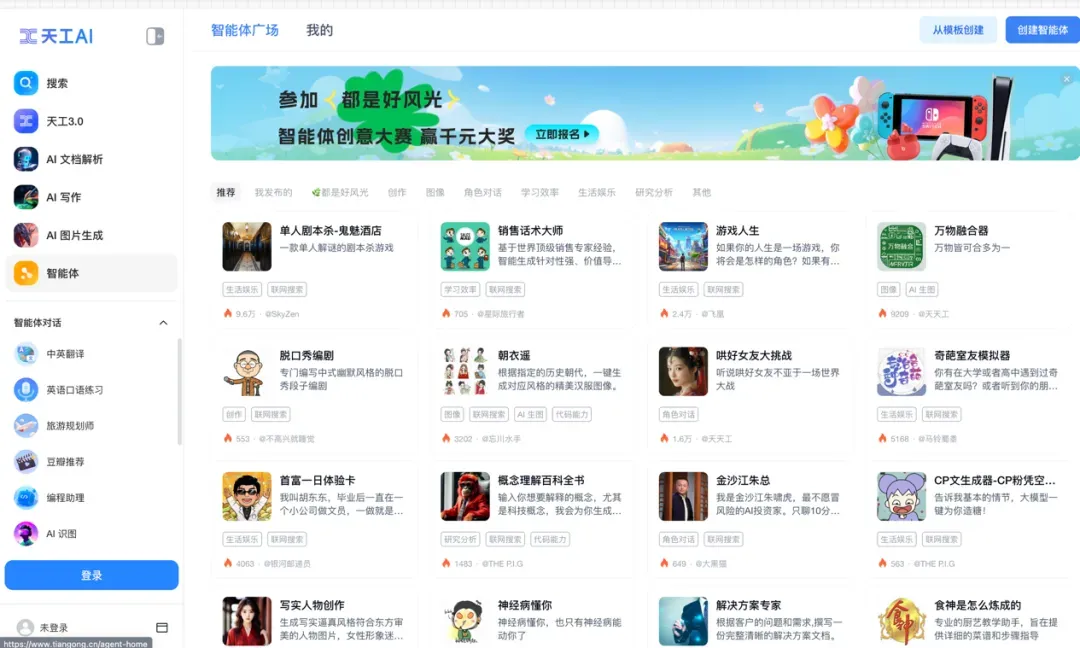Screen dimensions: 1080x648
Task: Select the 角色对话 category filter
Action: click(483, 192)
